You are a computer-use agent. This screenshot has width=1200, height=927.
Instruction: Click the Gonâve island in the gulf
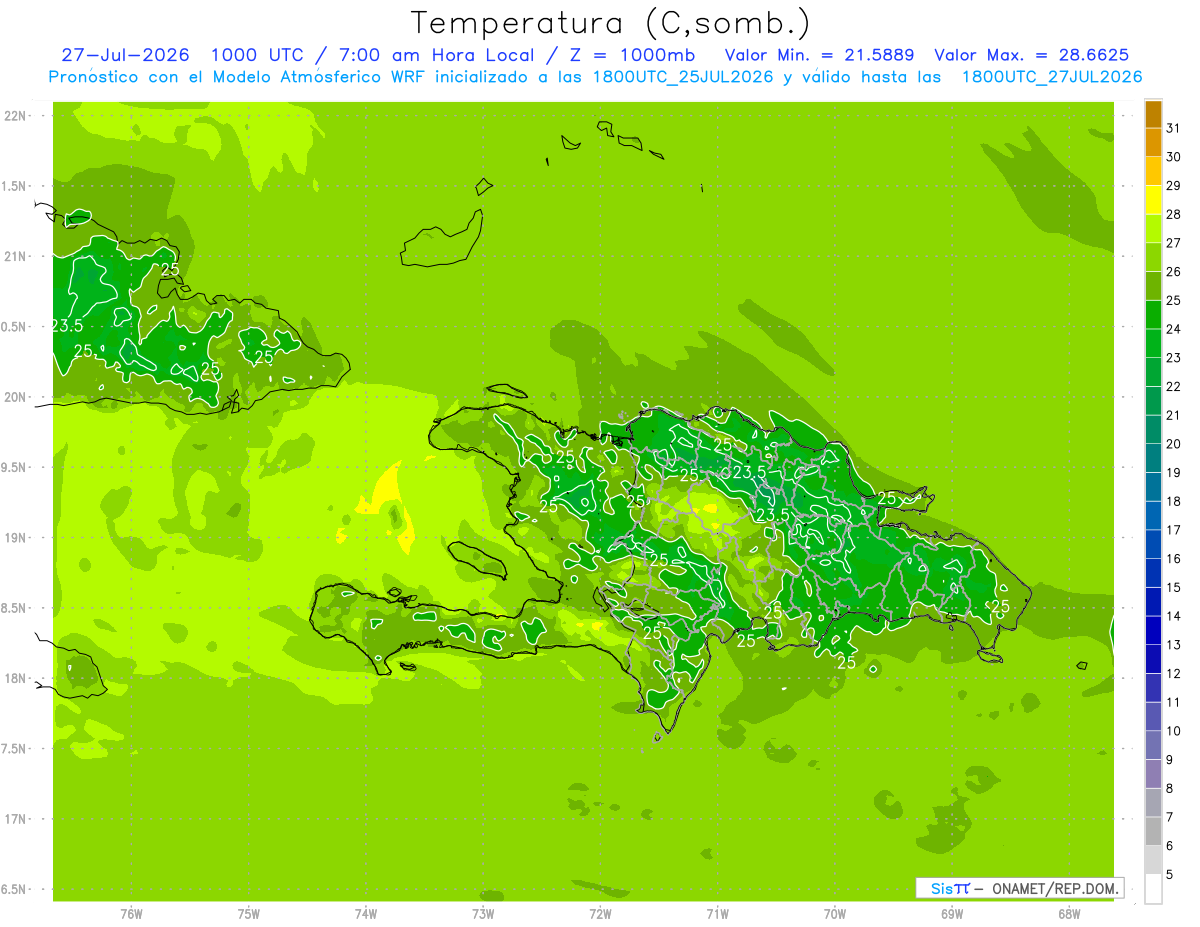click(478, 560)
